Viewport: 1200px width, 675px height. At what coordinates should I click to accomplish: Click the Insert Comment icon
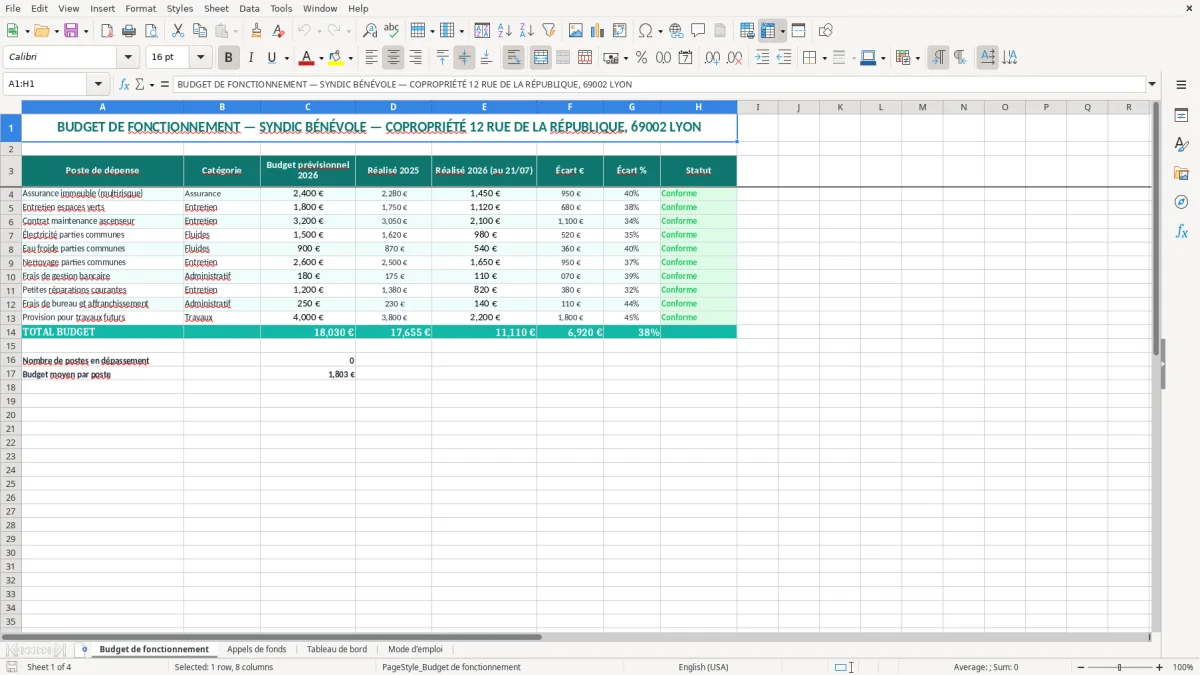click(x=698, y=31)
